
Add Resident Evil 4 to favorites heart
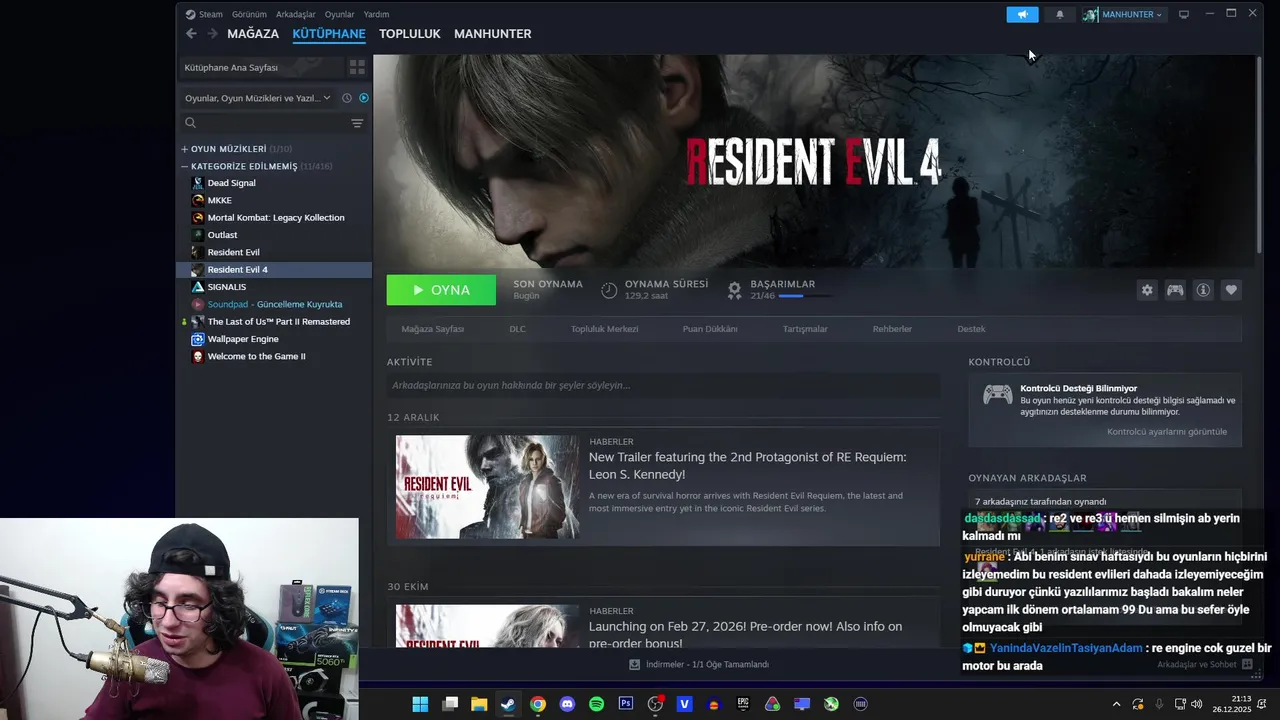[1231, 290]
